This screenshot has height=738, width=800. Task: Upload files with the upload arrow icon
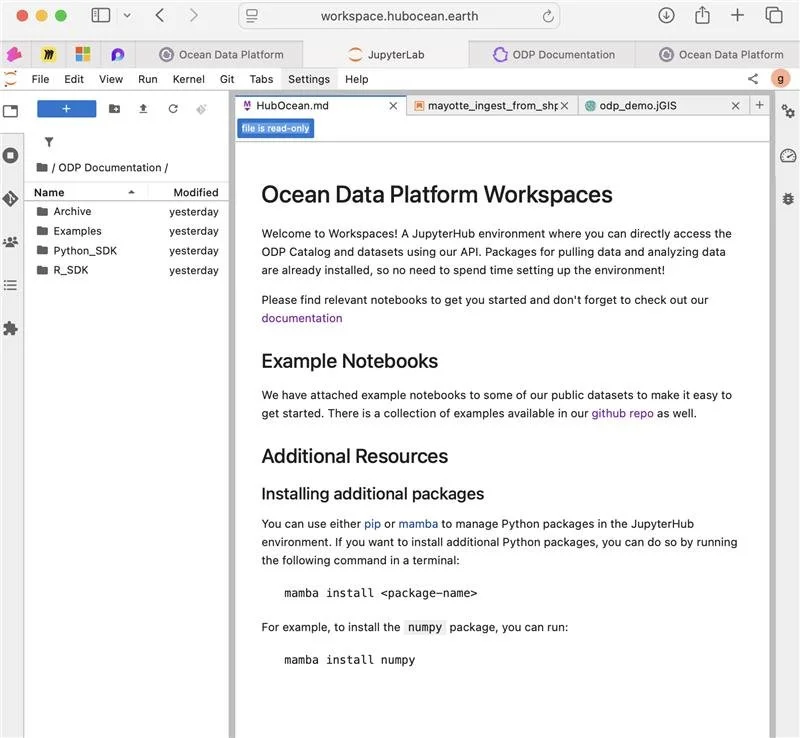[x=143, y=109]
